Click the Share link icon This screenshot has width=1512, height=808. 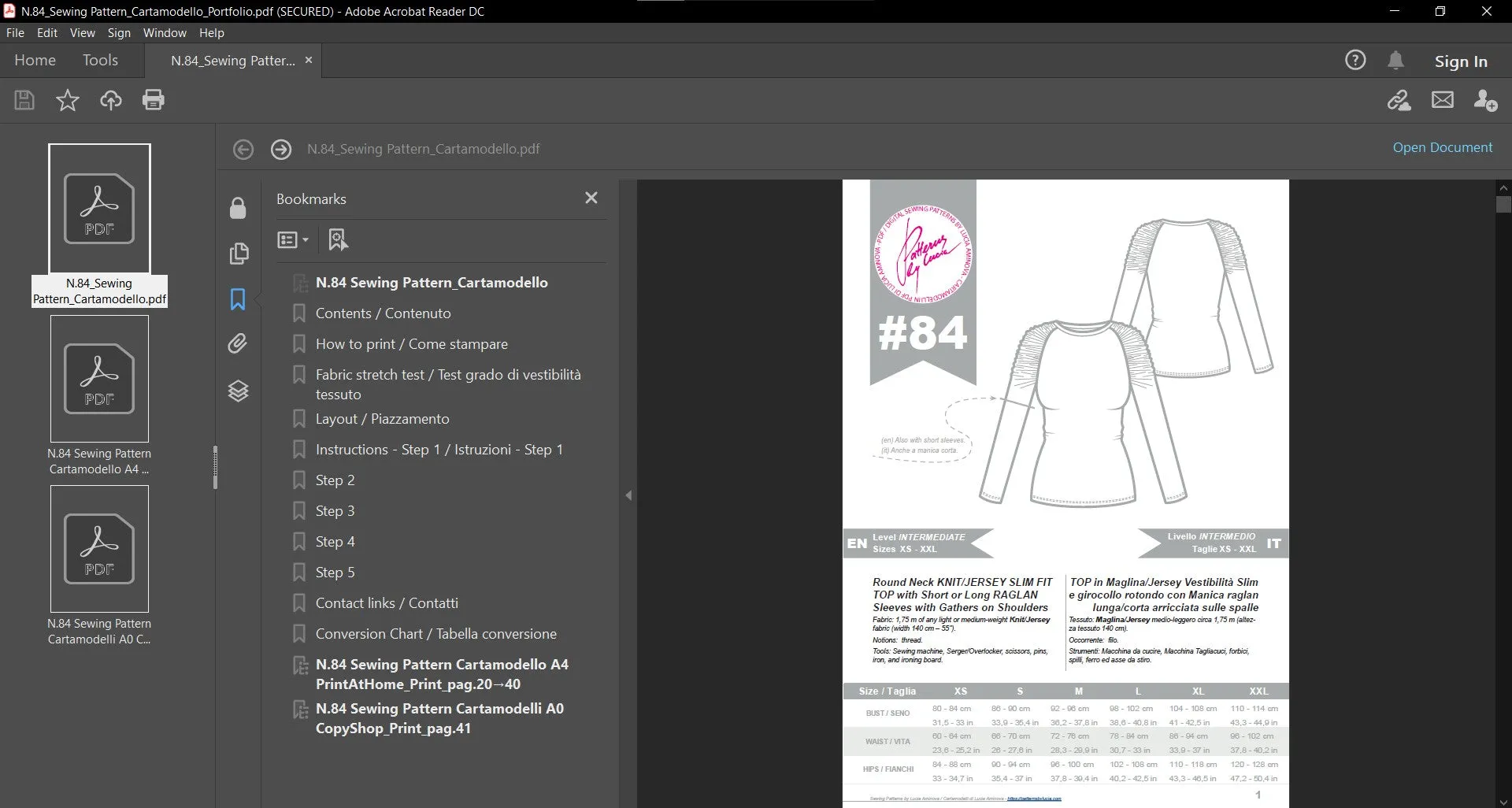(1399, 100)
